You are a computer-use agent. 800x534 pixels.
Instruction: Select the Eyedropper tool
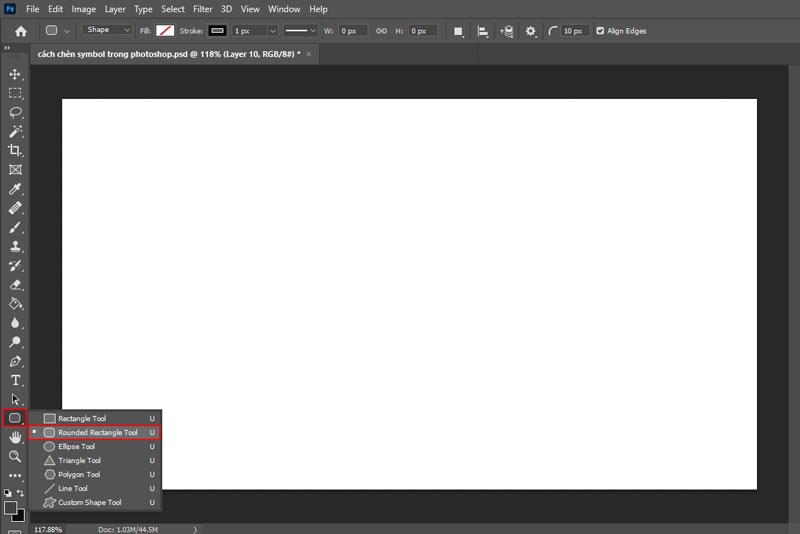coord(15,189)
